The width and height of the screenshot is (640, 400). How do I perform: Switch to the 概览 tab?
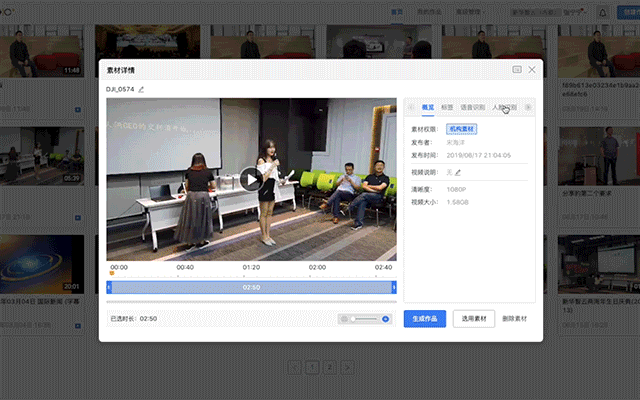pyautogui.click(x=427, y=107)
